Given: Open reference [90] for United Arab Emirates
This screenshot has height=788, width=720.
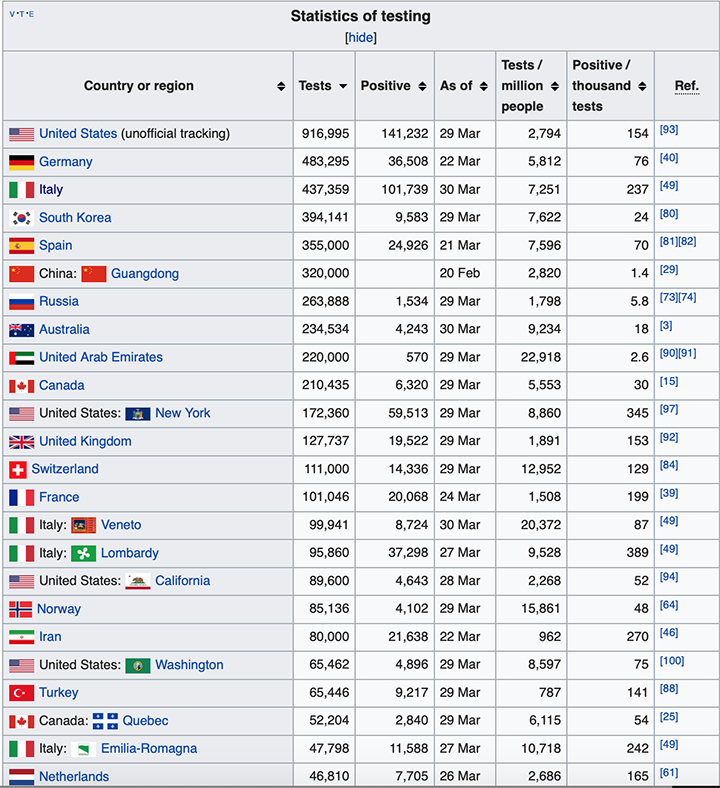Looking at the screenshot, I should click(668, 353).
